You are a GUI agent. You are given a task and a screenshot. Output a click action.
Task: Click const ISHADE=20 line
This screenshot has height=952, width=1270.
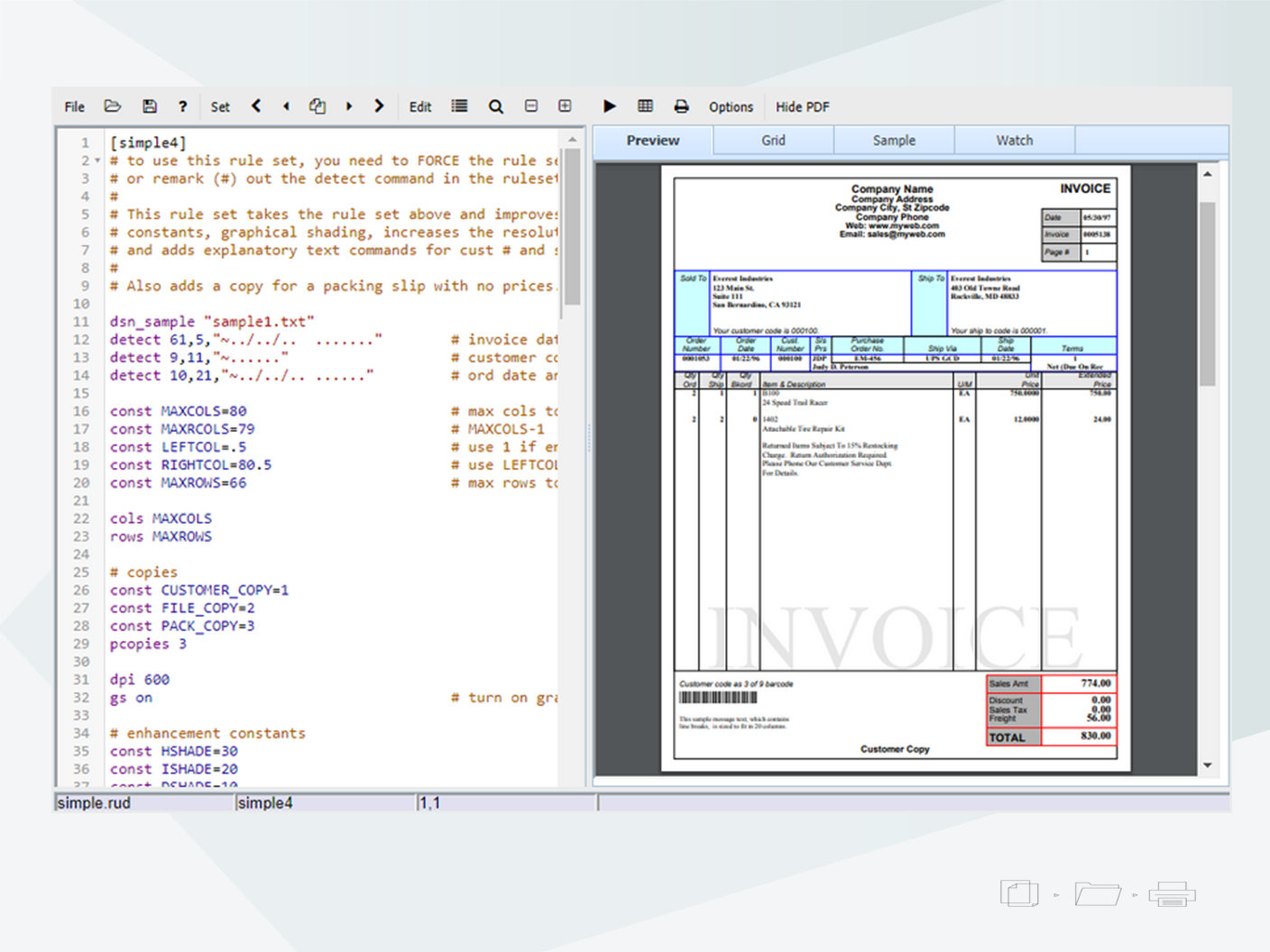(174, 769)
